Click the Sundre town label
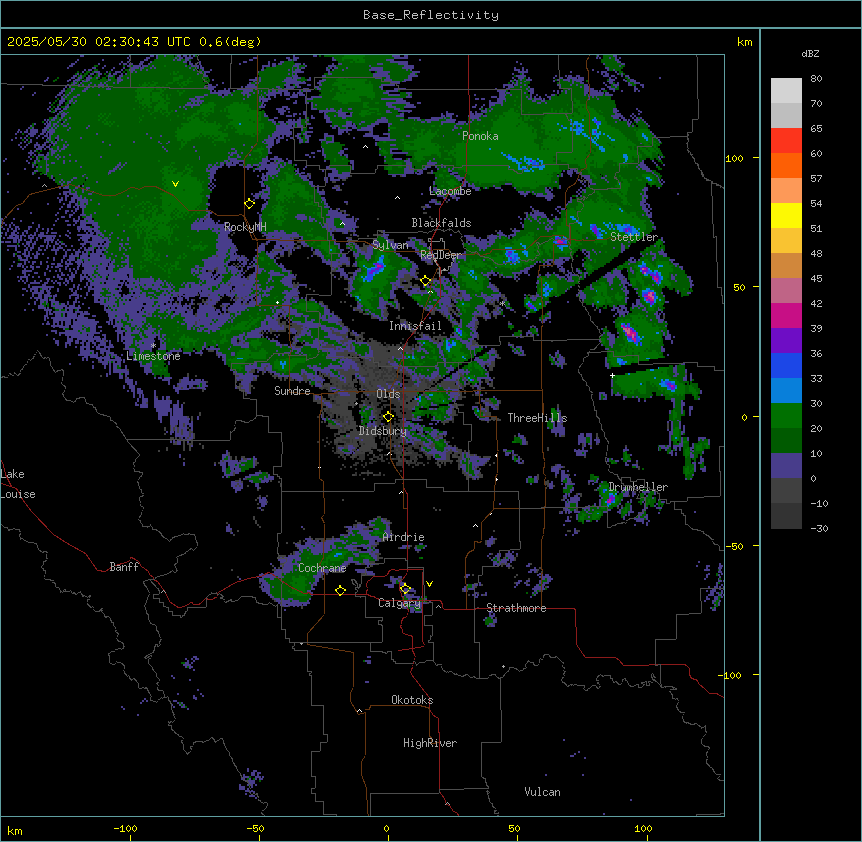The height and width of the screenshot is (842, 862). [292, 391]
